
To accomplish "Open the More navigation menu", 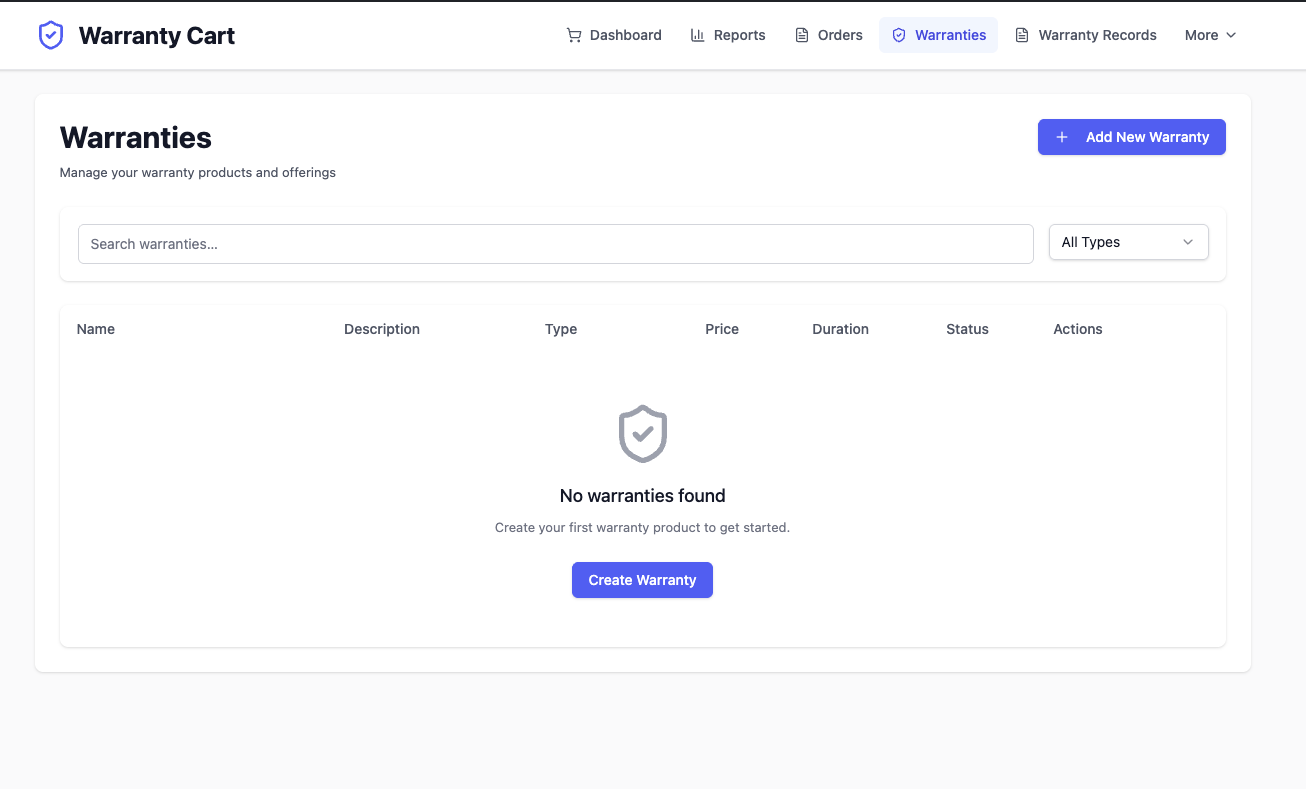I will tap(1210, 35).
